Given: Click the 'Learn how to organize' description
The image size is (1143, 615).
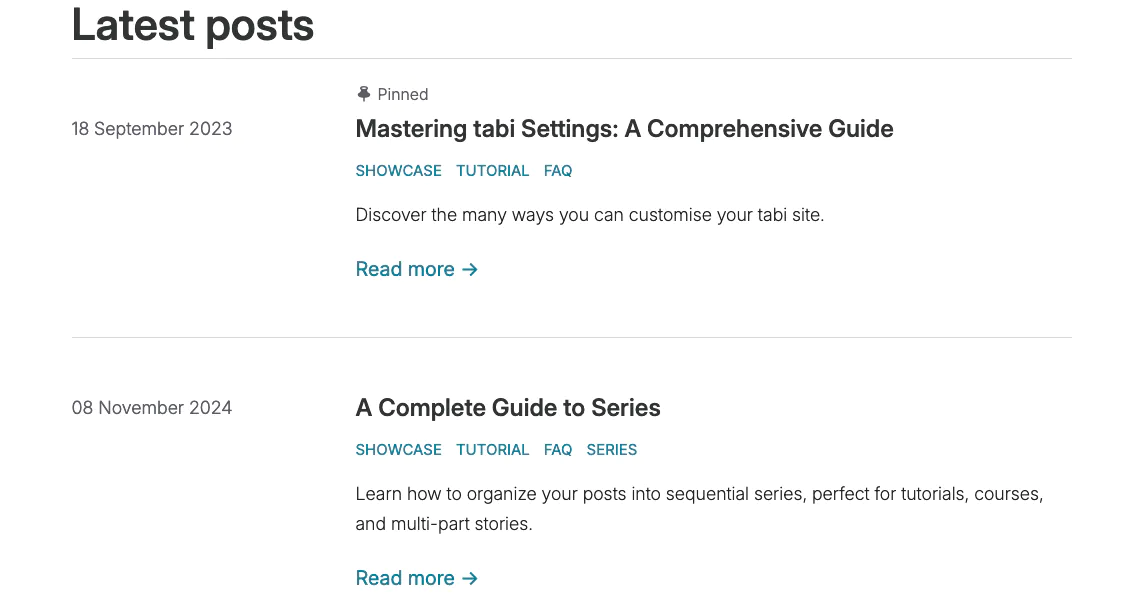Looking at the screenshot, I should (x=699, y=495).
